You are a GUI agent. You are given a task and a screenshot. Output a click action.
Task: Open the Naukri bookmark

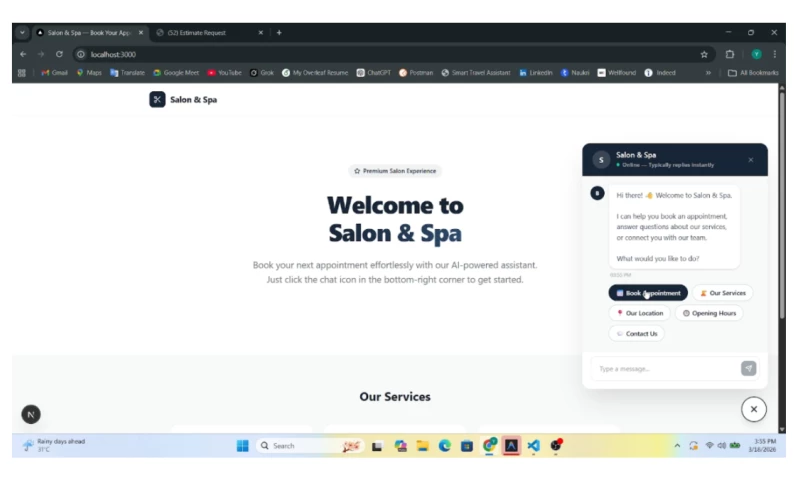(x=575, y=73)
